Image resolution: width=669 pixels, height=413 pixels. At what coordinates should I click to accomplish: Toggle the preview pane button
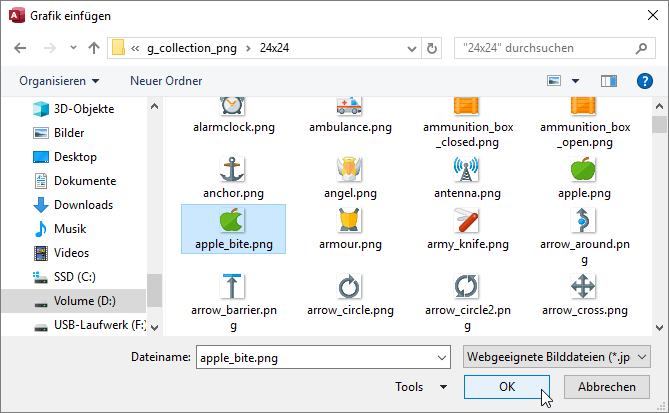click(x=608, y=81)
